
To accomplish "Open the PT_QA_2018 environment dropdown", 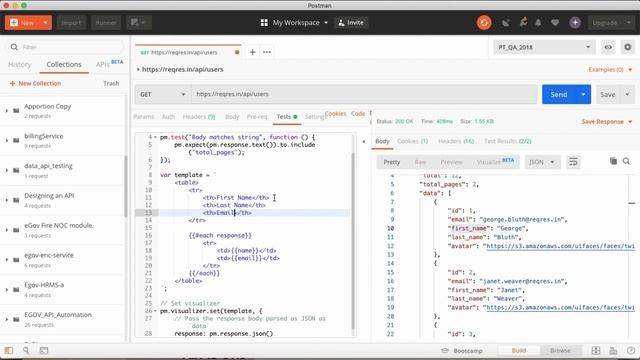I will coord(544,47).
